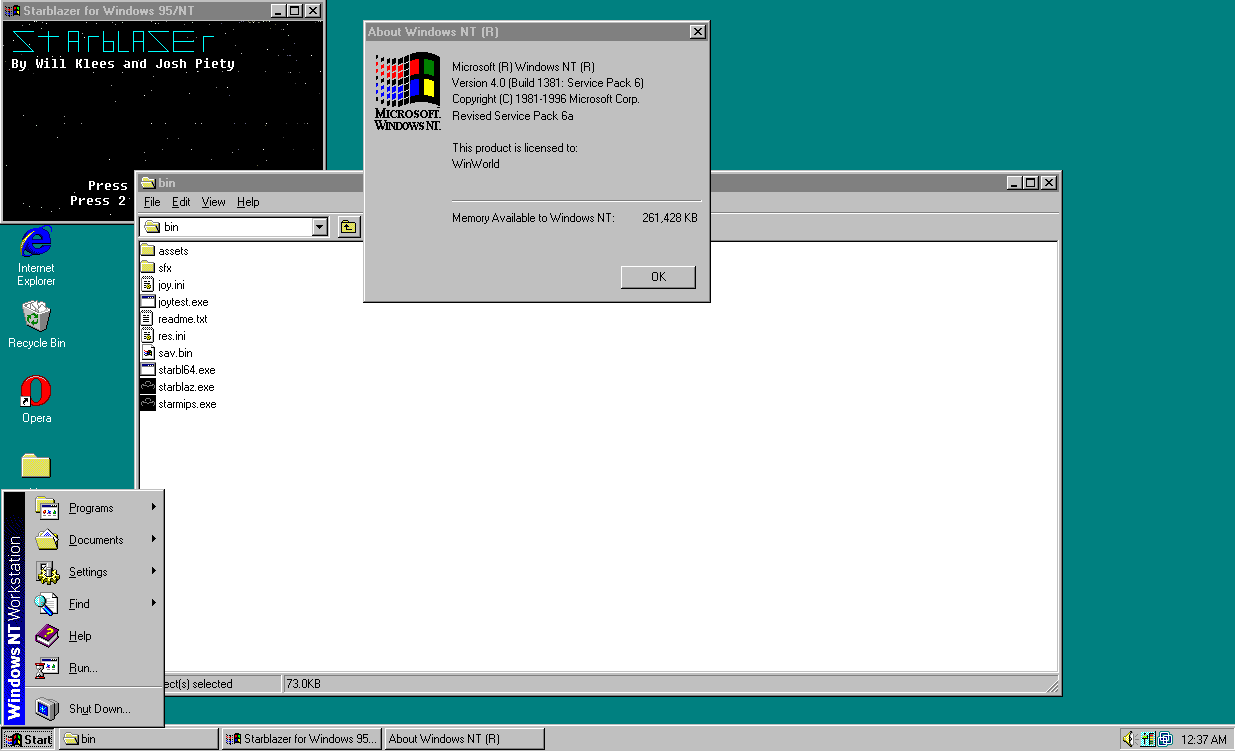Open the File menu in bin window
This screenshot has width=1235, height=751.
(x=152, y=202)
